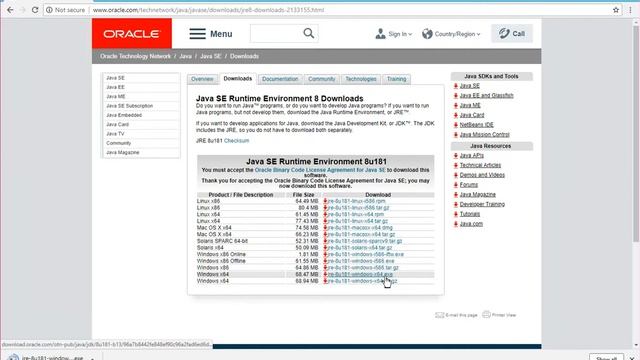Screen dimensions: 640x360
Task: Download jre-8u181-solaris-sparcv9.tar.gz
Action: click(365, 241)
